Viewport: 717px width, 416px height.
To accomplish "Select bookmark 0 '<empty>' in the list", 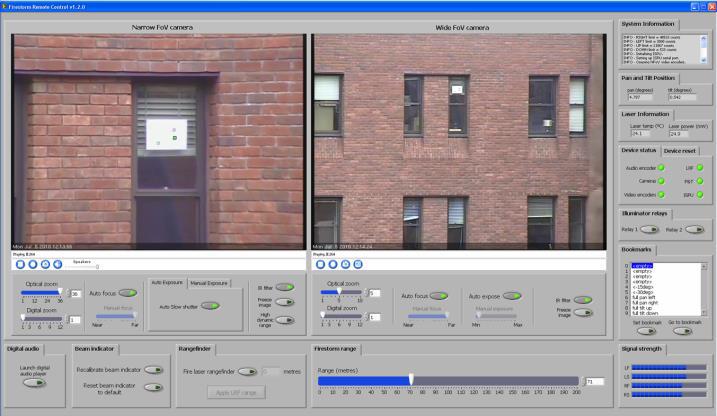I will coord(642,266).
